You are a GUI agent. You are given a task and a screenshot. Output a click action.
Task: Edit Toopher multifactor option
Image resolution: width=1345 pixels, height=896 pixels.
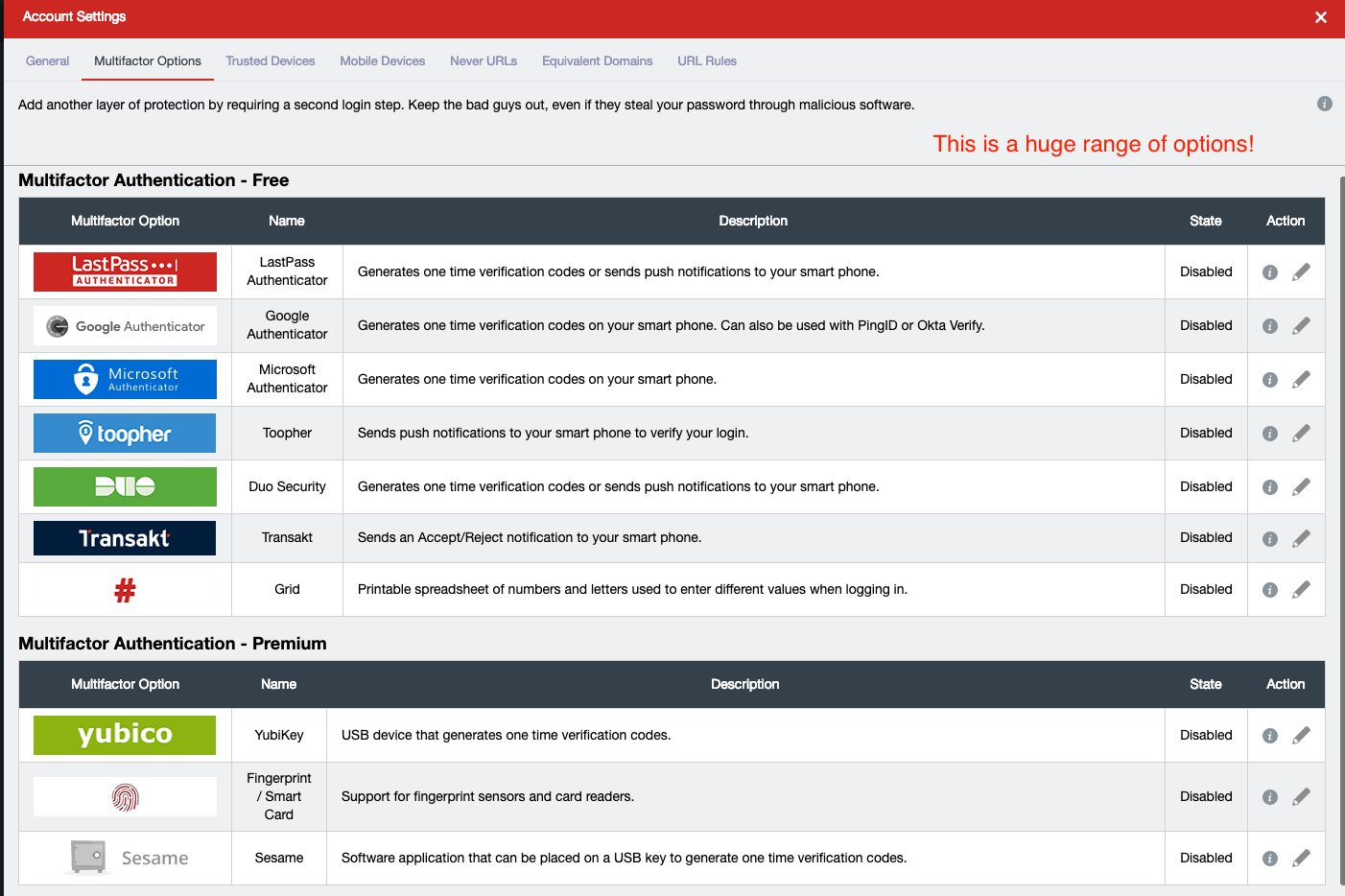tap(1301, 434)
